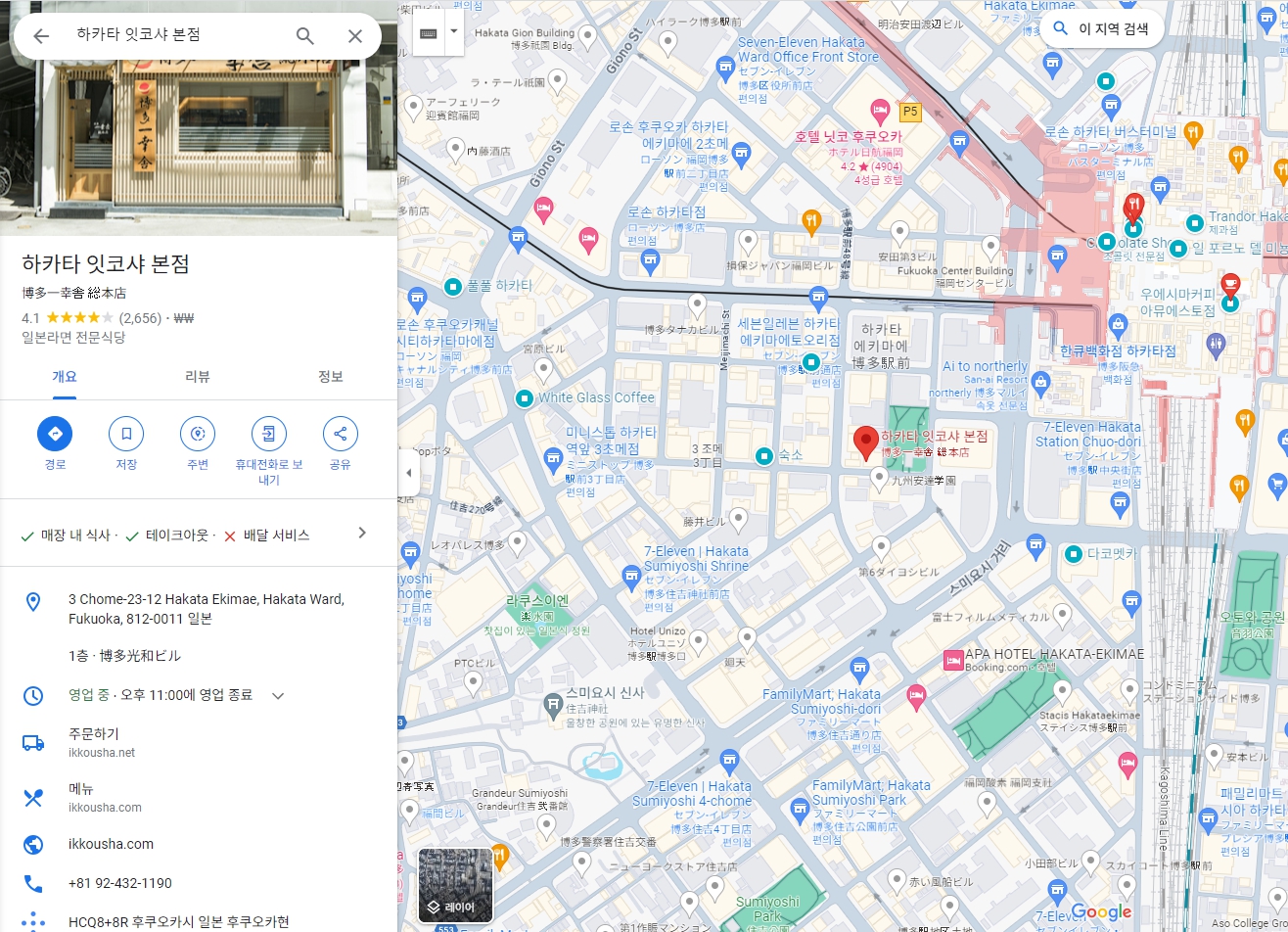
Task: Select the 개요 tab
Action: click(65, 377)
